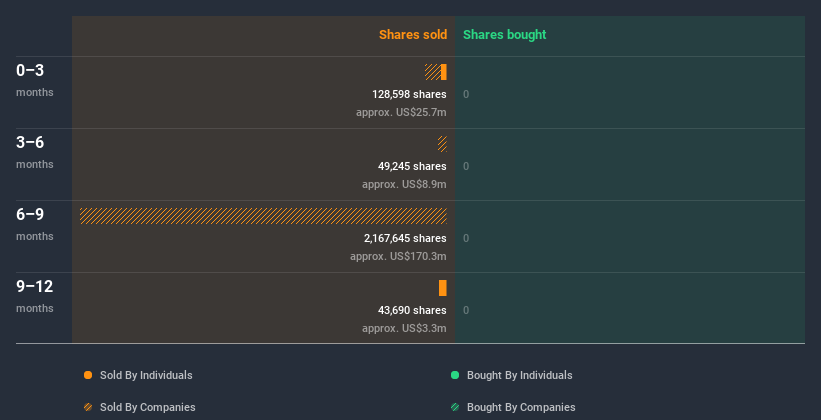The height and width of the screenshot is (420, 821).
Task: Click the hatched bar segment in 0–3 months
Action: pos(433,72)
